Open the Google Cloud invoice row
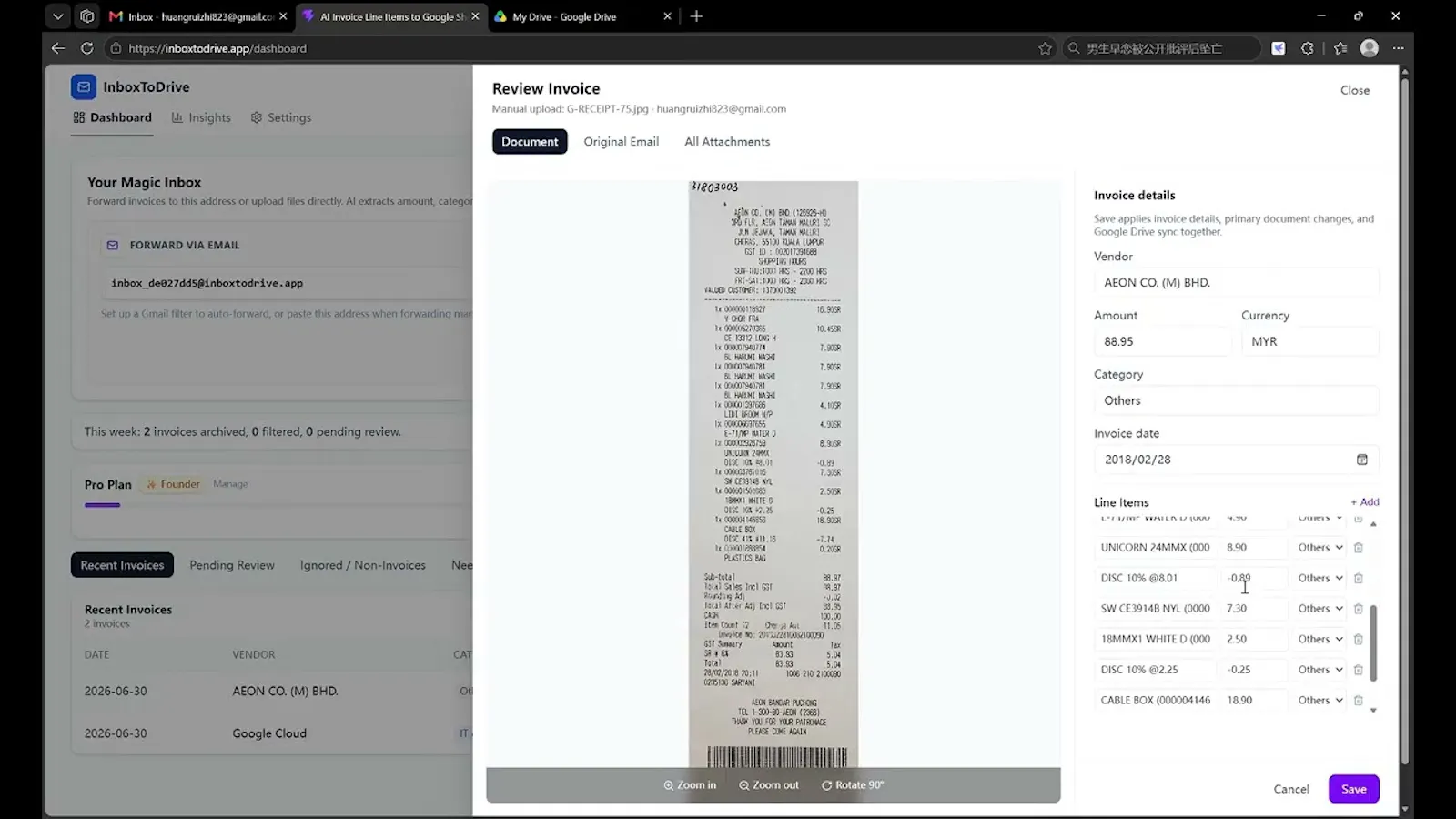Screen dimensions: 1456x819 (x=273, y=733)
